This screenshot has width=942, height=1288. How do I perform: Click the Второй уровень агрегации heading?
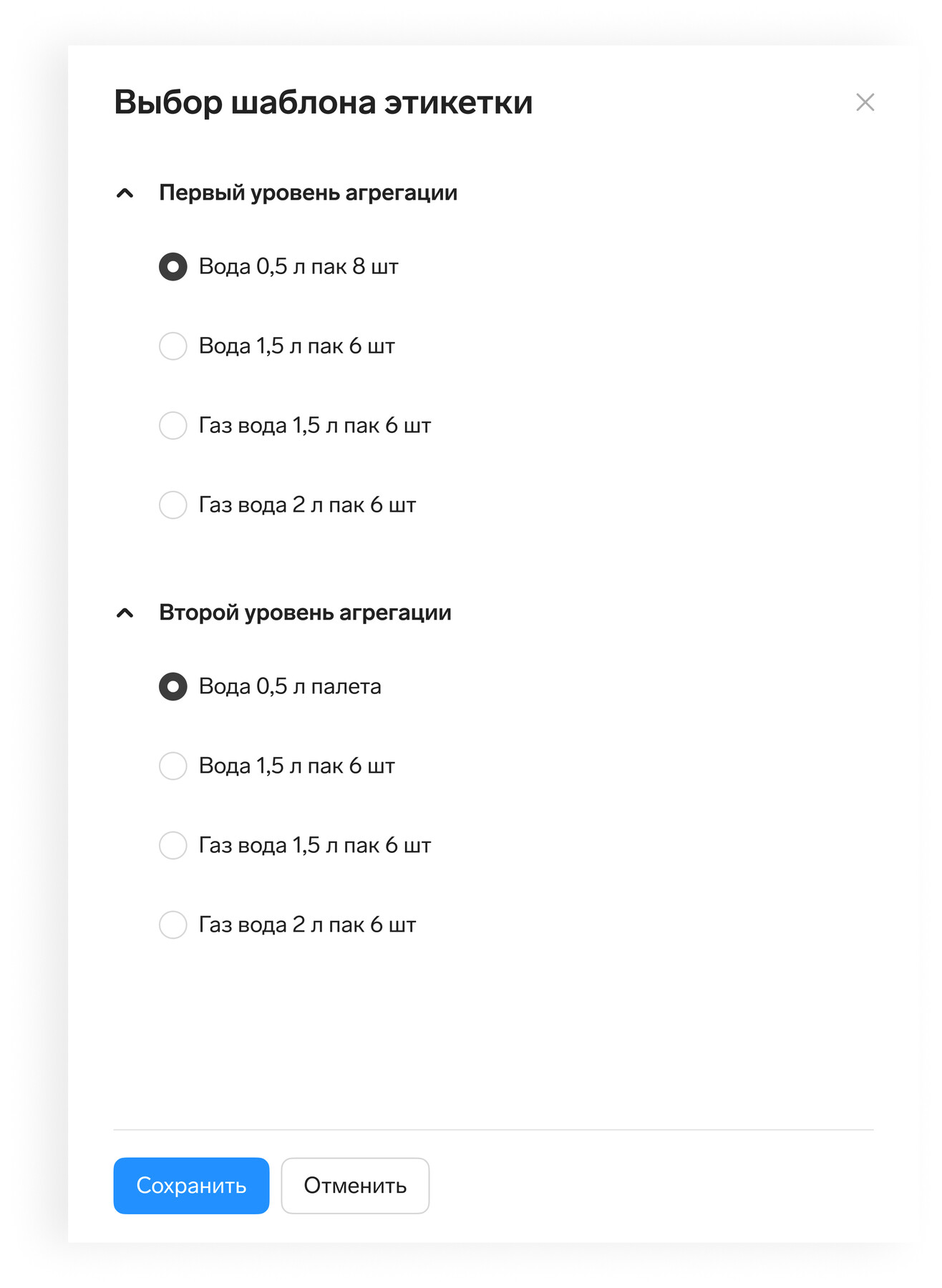click(x=305, y=613)
